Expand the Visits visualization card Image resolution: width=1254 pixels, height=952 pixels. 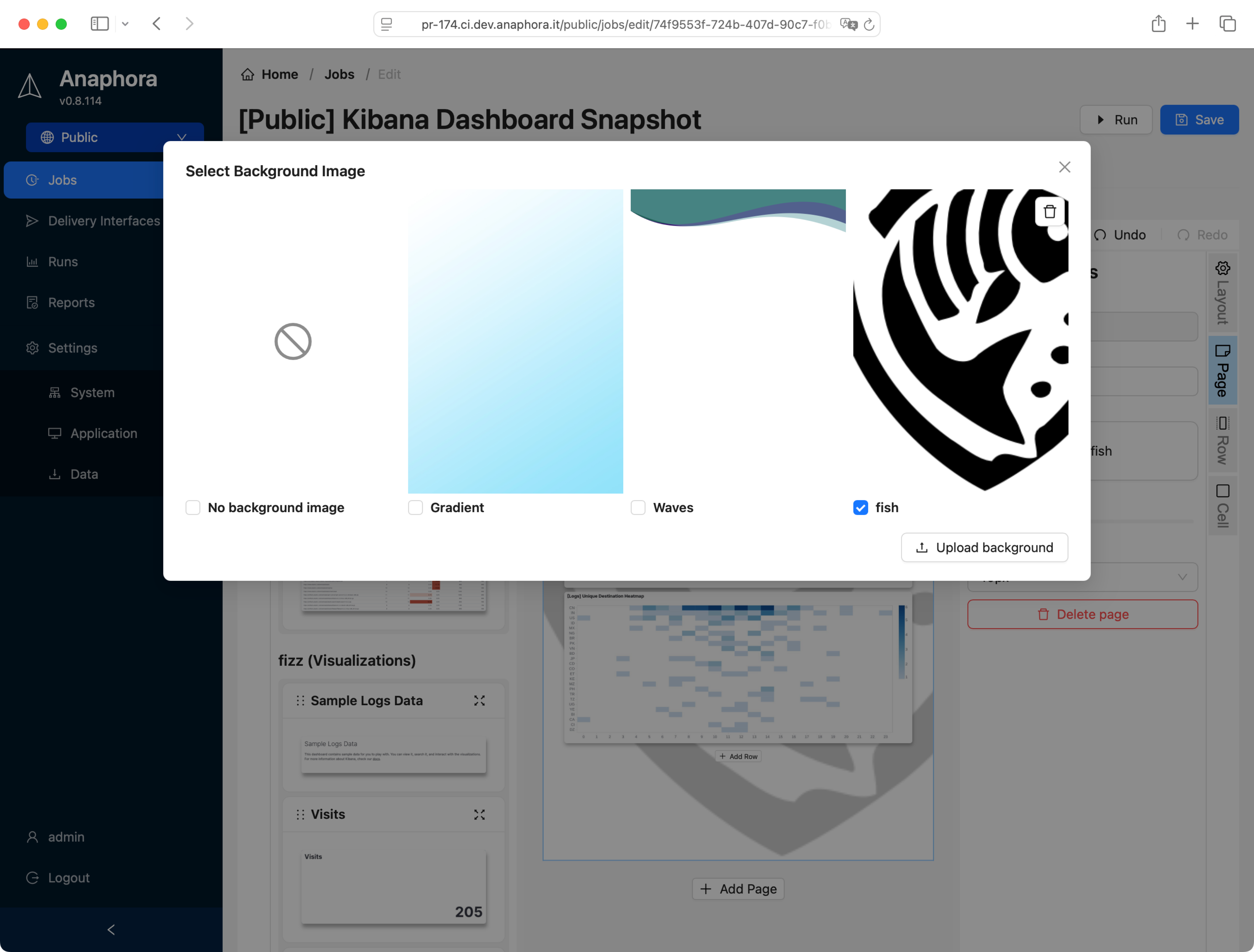point(479,814)
